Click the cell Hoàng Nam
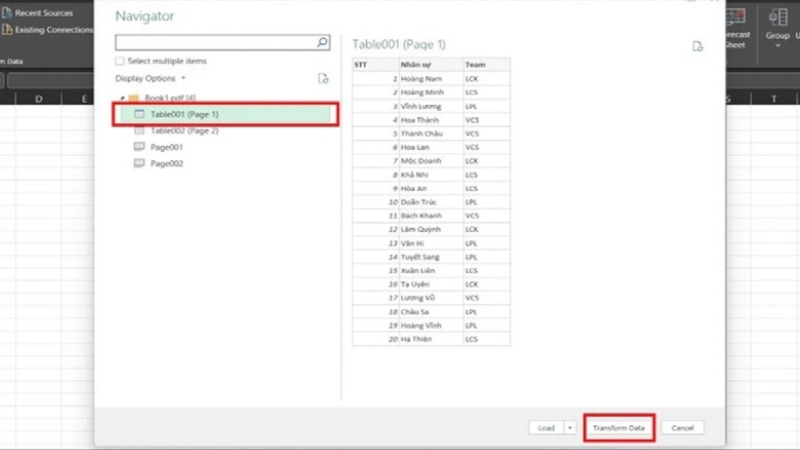 coord(431,79)
